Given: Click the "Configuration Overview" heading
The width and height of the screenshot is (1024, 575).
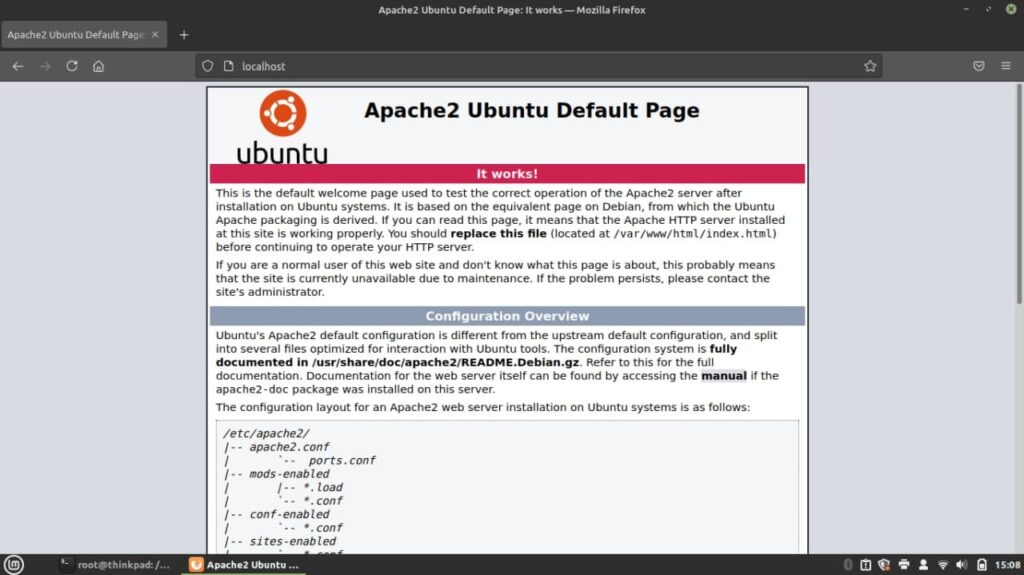Looking at the screenshot, I should [x=507, y=316].
